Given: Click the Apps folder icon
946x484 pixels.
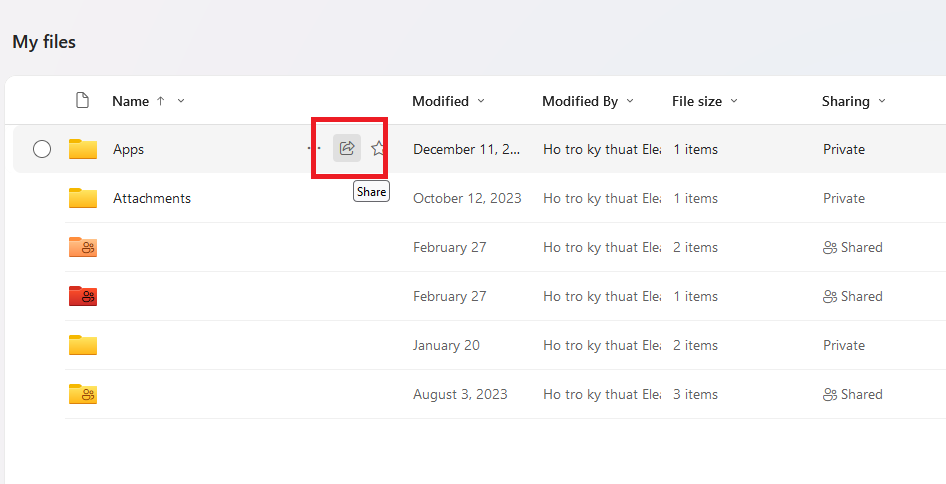Looking at the screenshot, I should 83,149.
